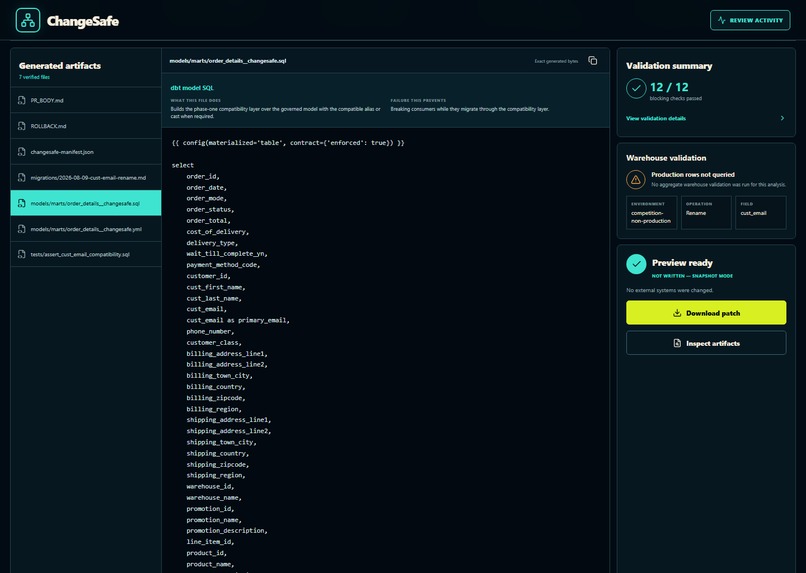The width and height of the screenshot is (806, 573).
Task: Open the cust-email-rename migration file
Action: pos(86,177)
